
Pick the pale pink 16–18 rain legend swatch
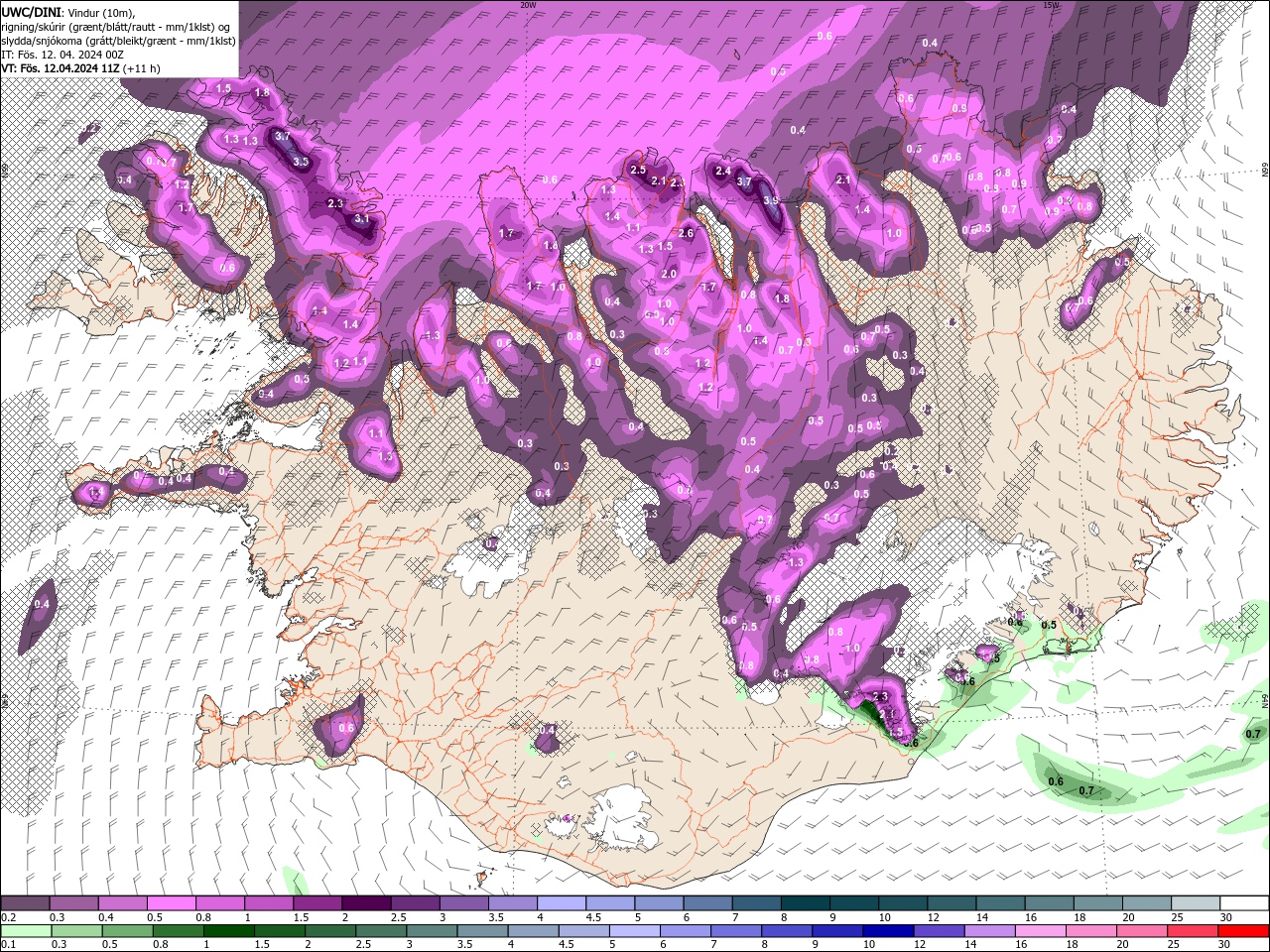coord(1039,931)
